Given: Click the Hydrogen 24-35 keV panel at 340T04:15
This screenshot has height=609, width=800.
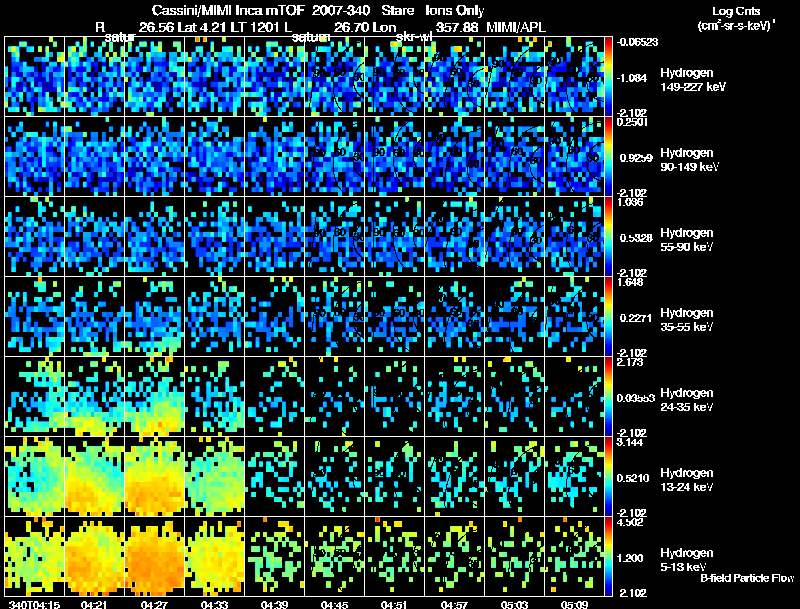Looking at the screenshot, I should coord(35,396).
